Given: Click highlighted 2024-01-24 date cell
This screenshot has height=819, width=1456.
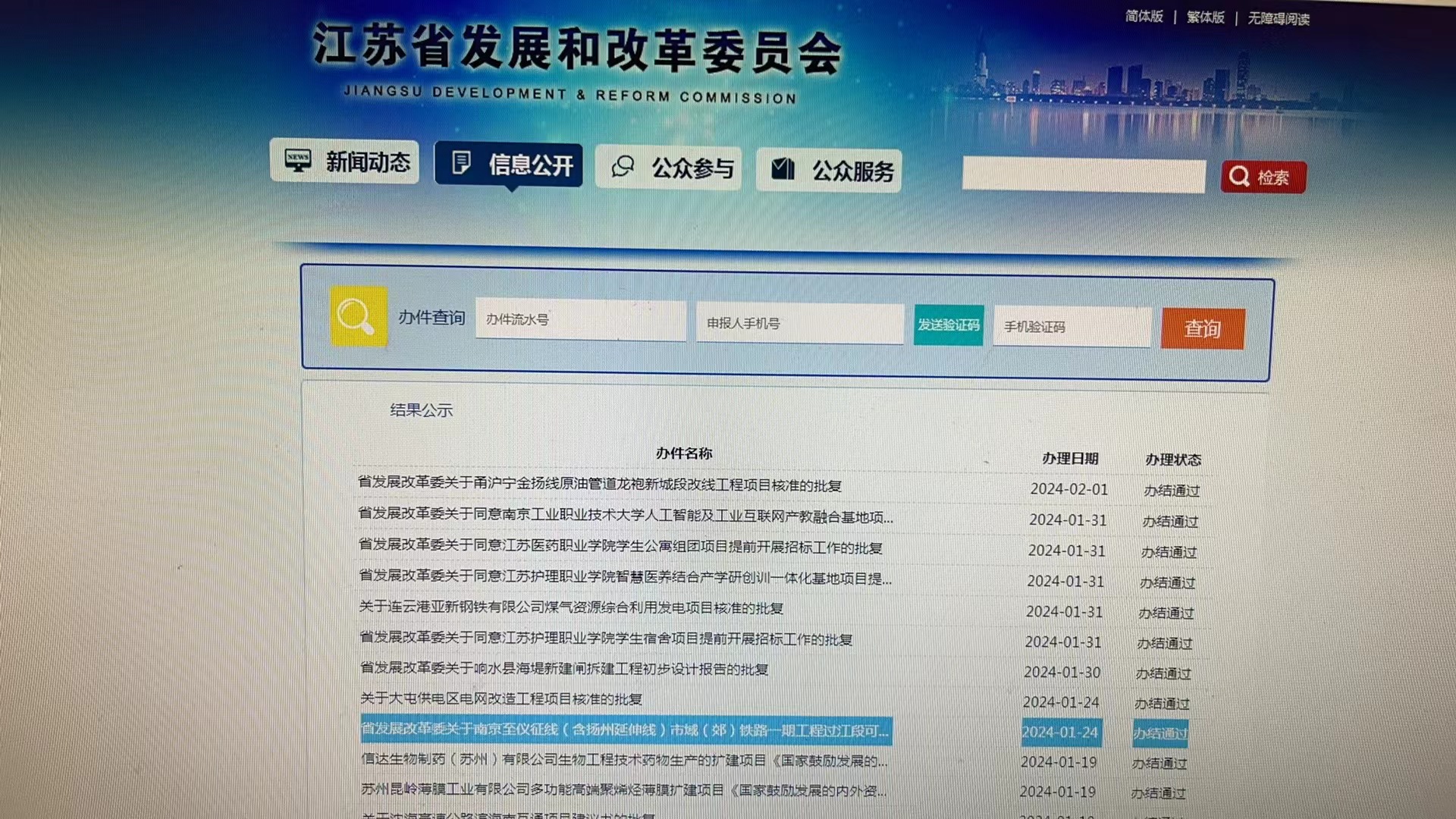Looking at the screenshot, I should point(1061,733).
